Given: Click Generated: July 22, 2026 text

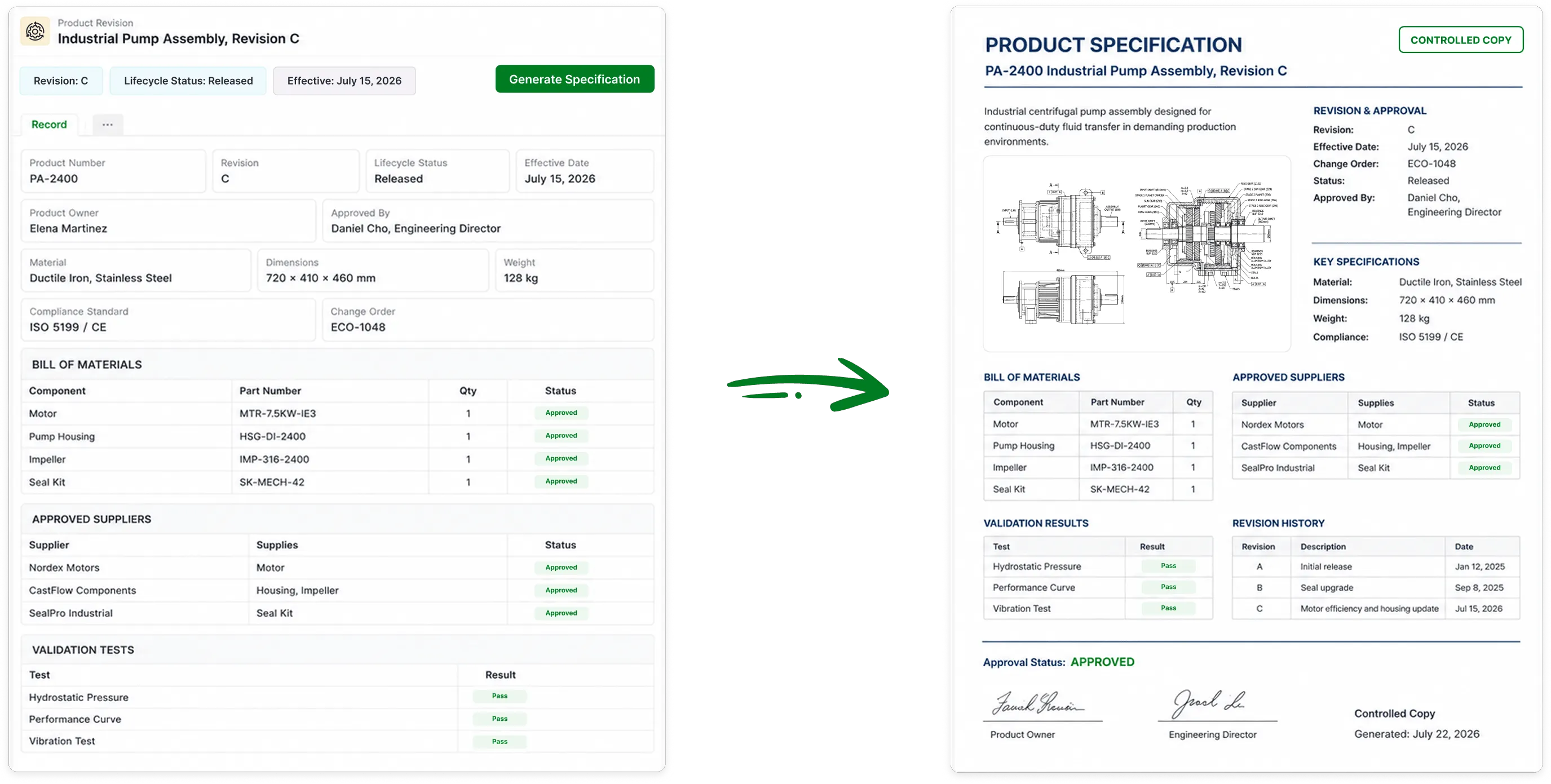Looking at the screenshot, I should [1417, 734].
